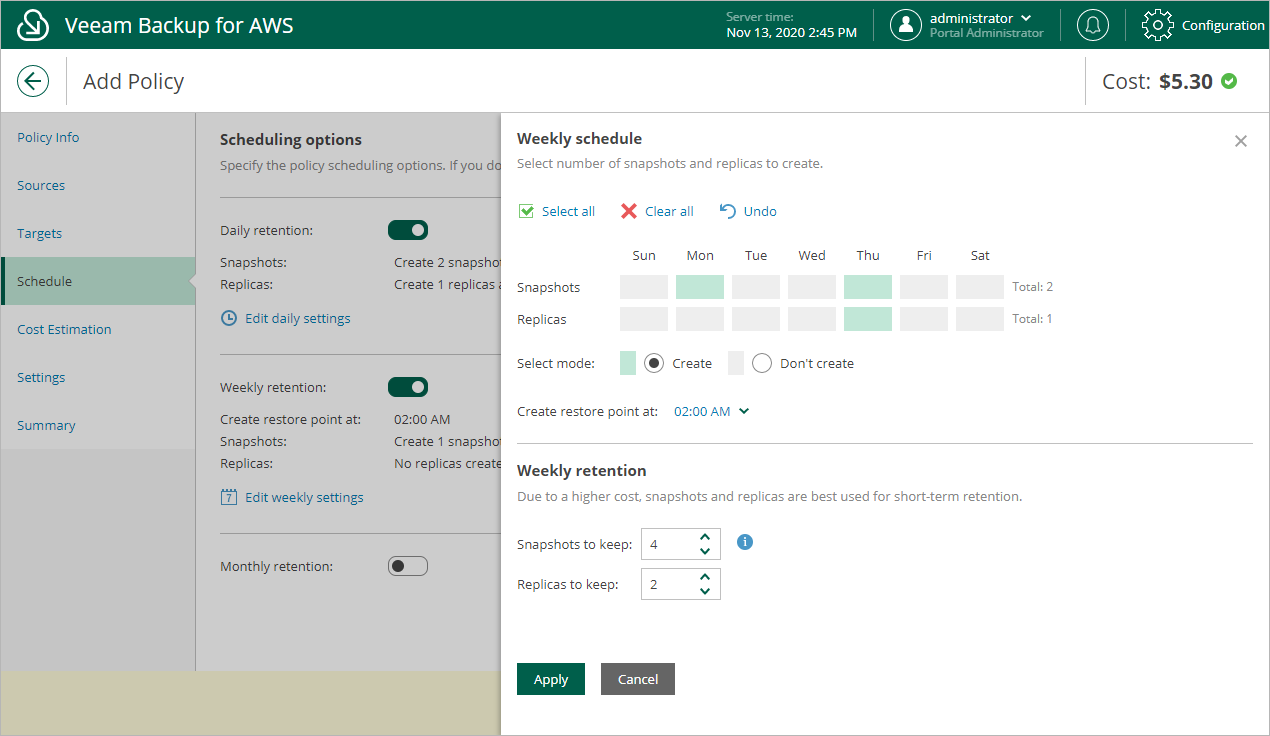1270x736 pixels.
Task: Toggle Replicas cell for Friday
Action: pos(924,319)
